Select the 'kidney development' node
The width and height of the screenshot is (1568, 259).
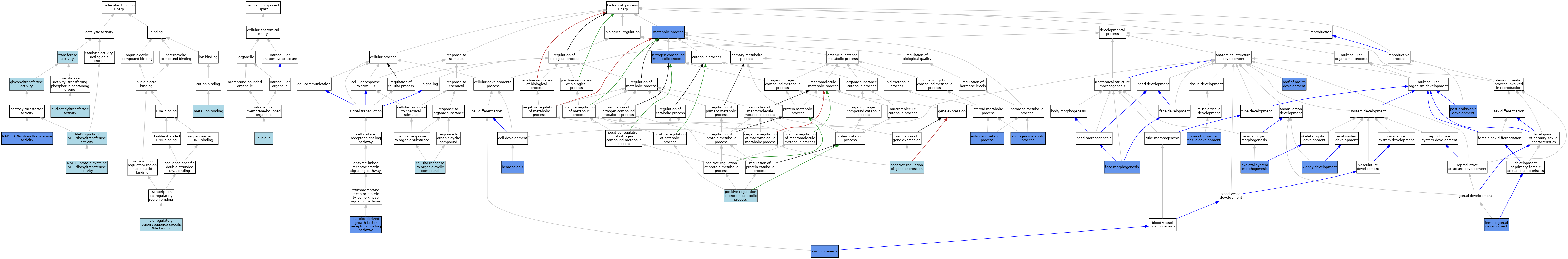pos(1320,167)
